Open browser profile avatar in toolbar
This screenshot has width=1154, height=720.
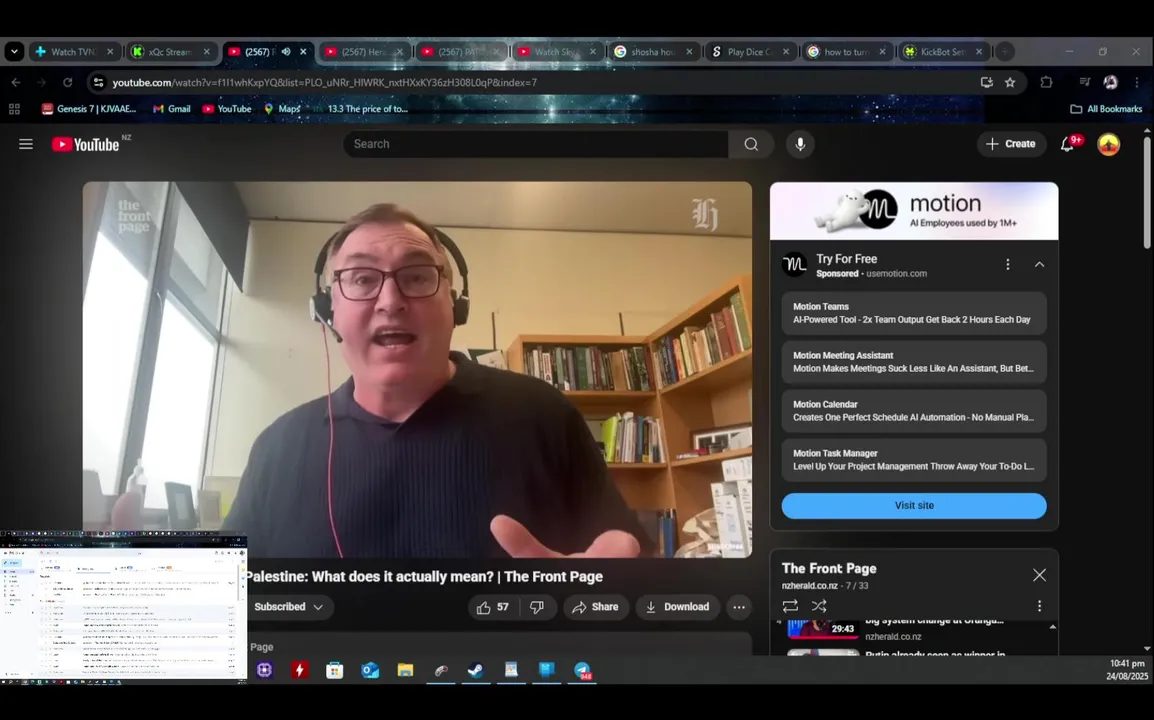click(1111, 82)
